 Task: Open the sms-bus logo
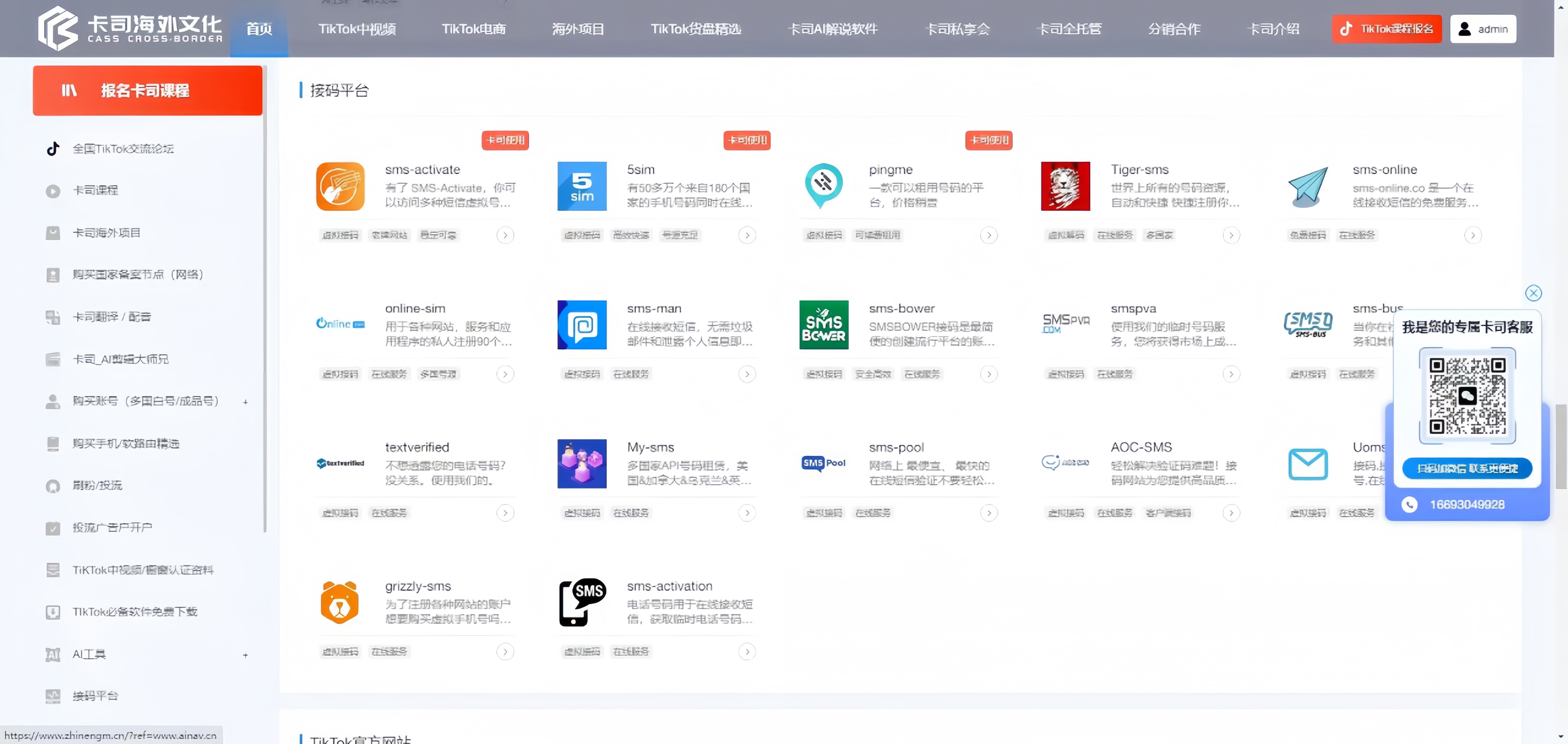pyautogui.click(x=1307, y=325)
